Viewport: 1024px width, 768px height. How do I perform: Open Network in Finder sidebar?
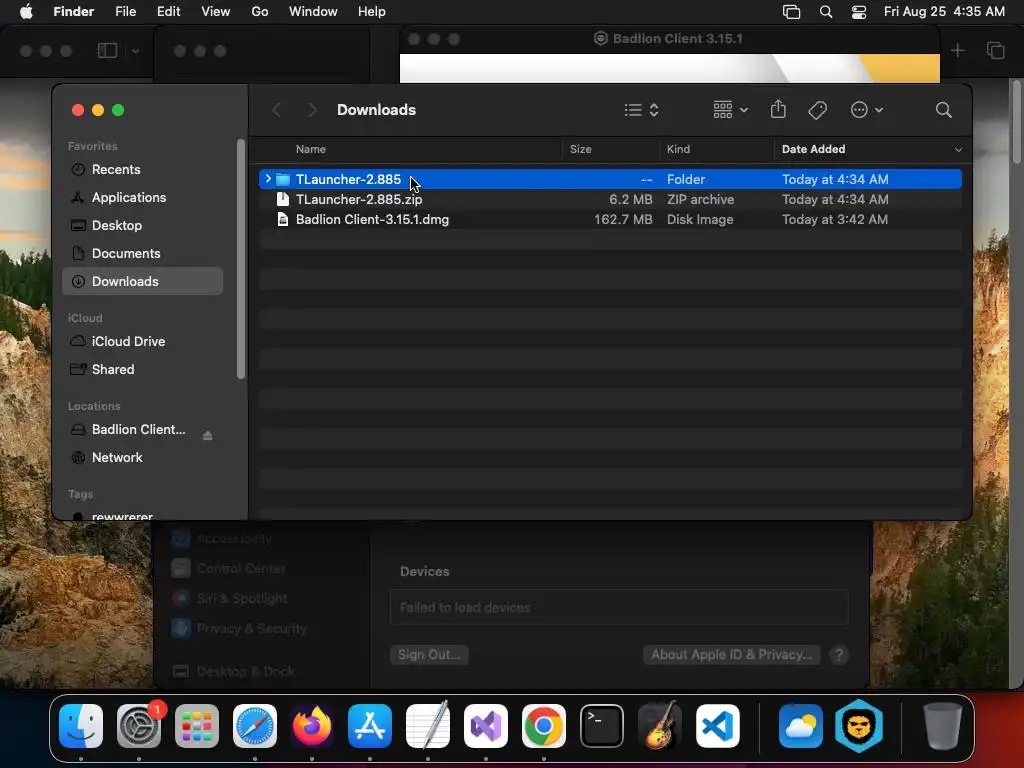[142, 458]
